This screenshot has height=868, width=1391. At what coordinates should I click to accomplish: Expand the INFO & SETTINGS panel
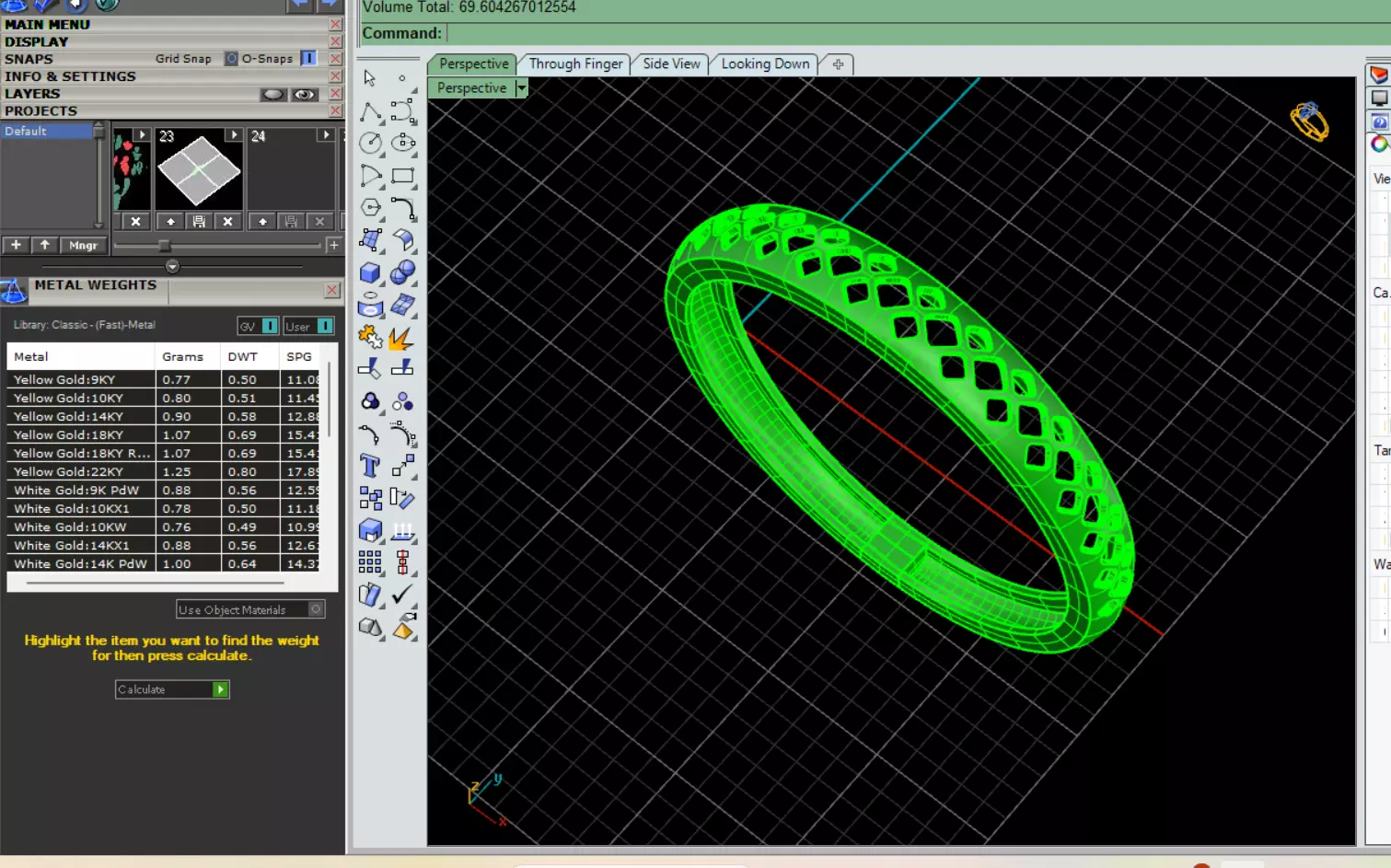(70, 76)
